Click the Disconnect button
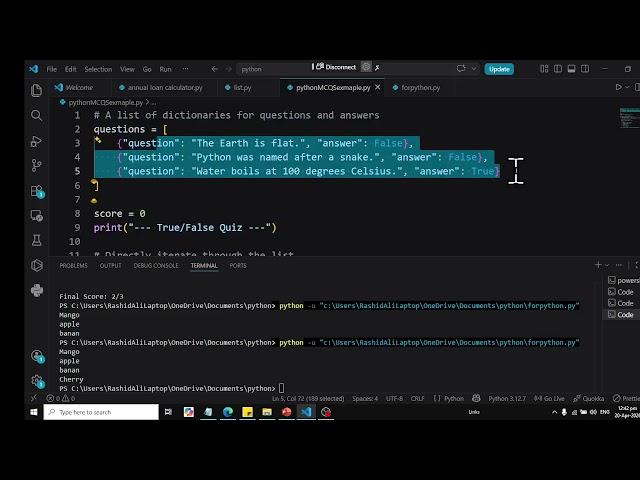This screenshot has width=640, height=480. (x=336, y=67)
